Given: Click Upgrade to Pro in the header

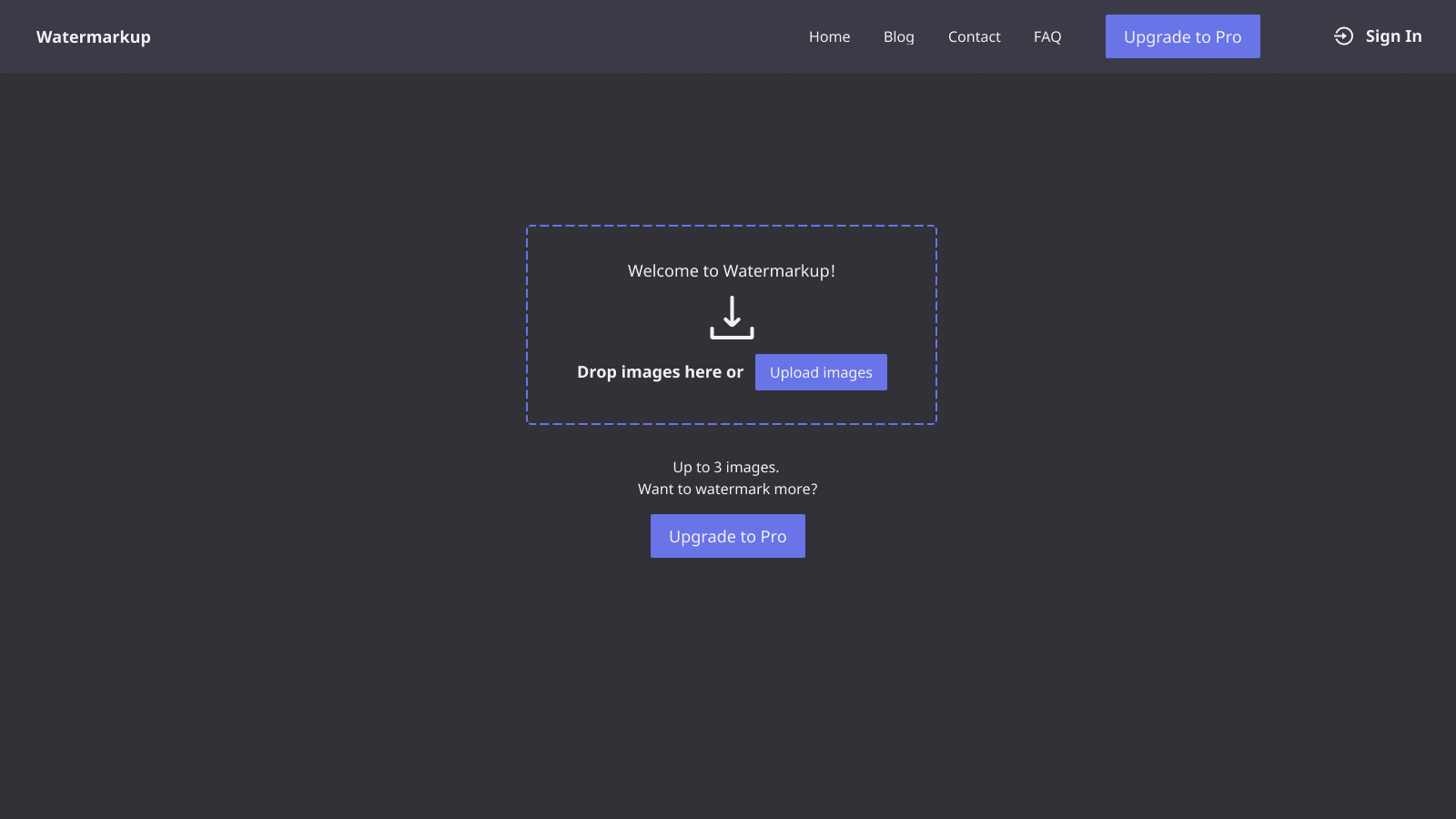Looking at the screenshot, I should click(x=1182, y=37).
